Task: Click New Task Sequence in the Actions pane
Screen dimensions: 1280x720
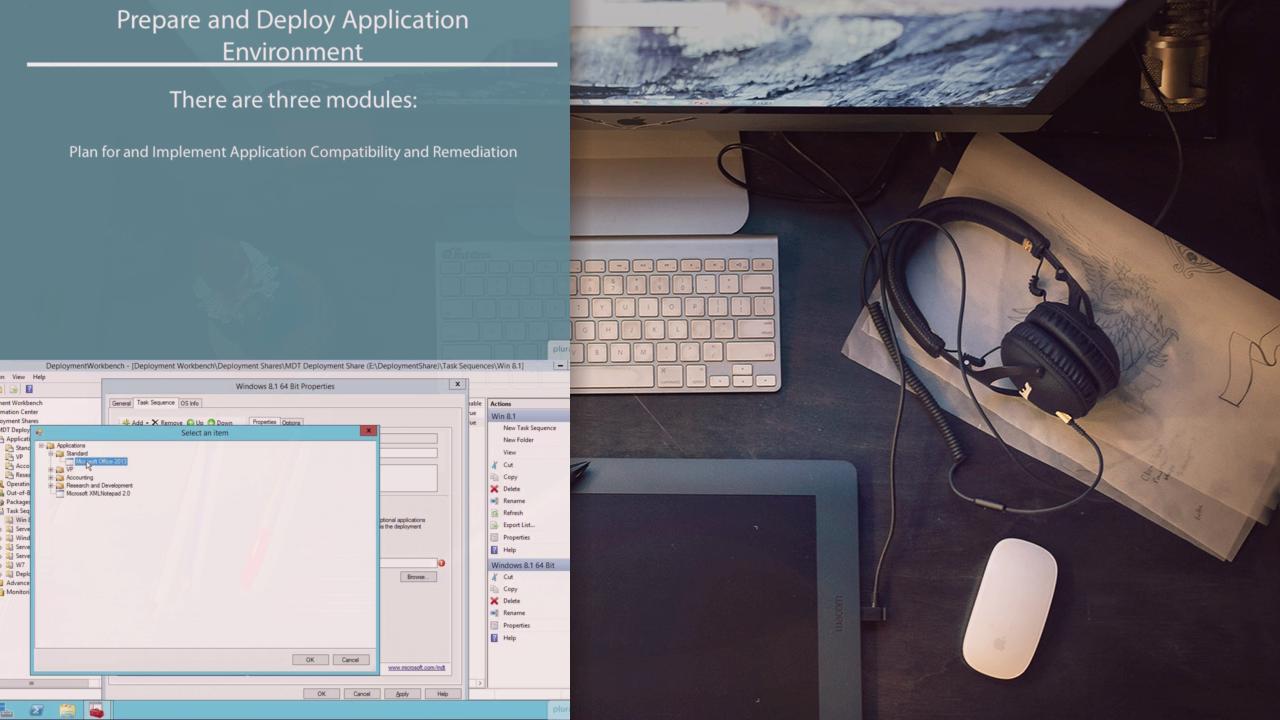Action: (x=529, y=428)
